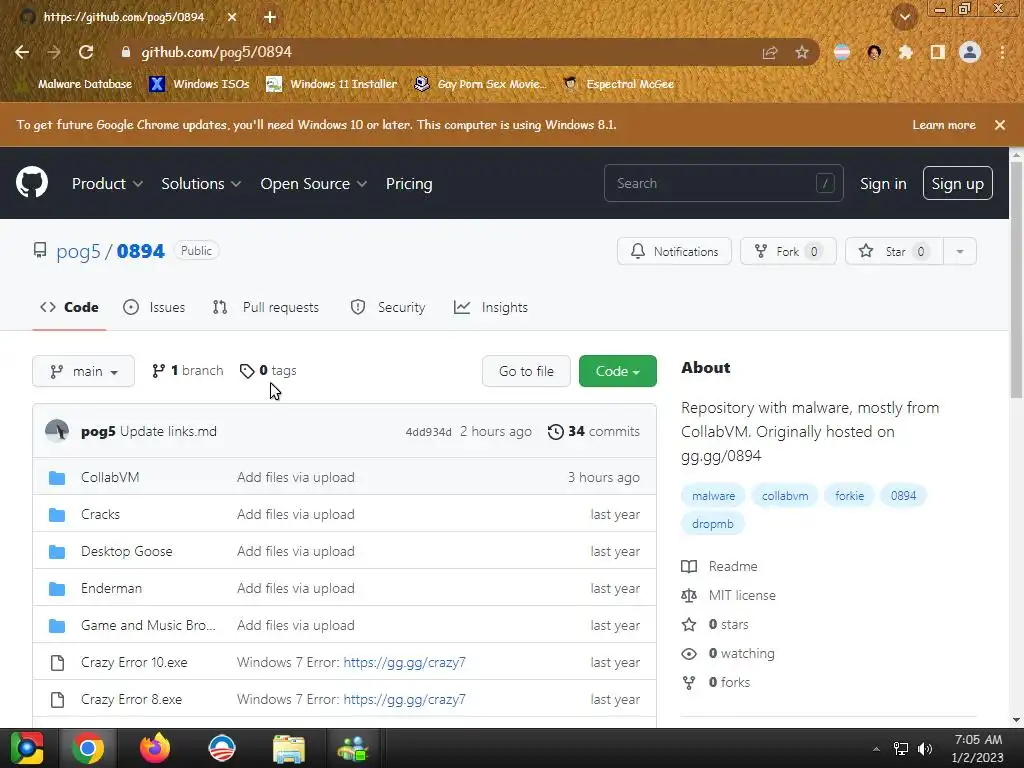Open commit hash 4dd934d
This screenshot has height=768, width=1024.
[x=428, y=432]
